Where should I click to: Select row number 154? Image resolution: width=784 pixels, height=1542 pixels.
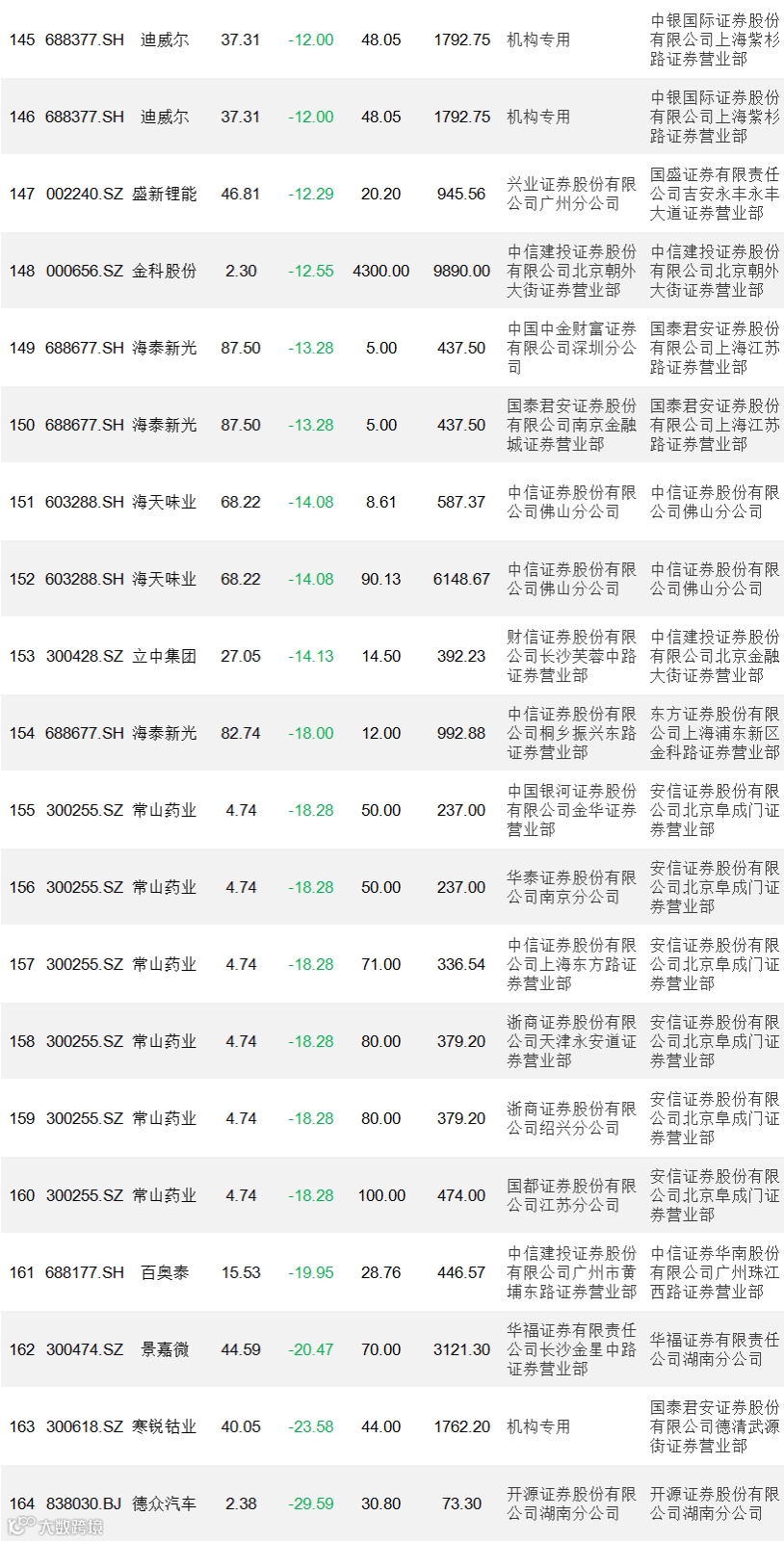coord(22,733)
